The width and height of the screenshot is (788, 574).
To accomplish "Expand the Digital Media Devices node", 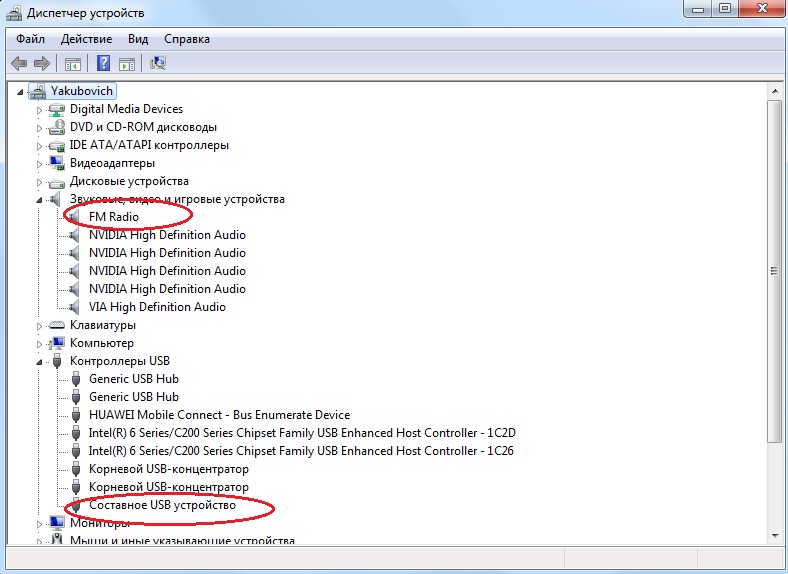I will tap(40, 110).
